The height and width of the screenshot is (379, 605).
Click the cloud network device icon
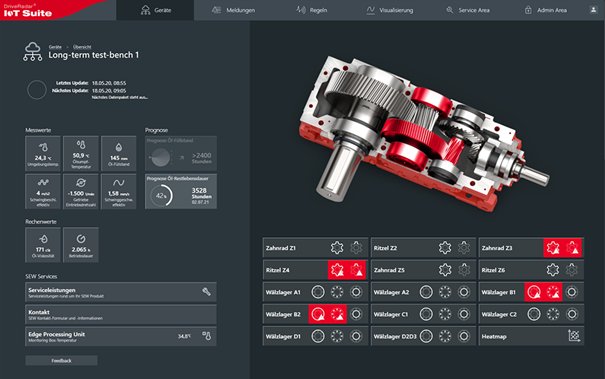pyautogui.click(x=32, y=52)
